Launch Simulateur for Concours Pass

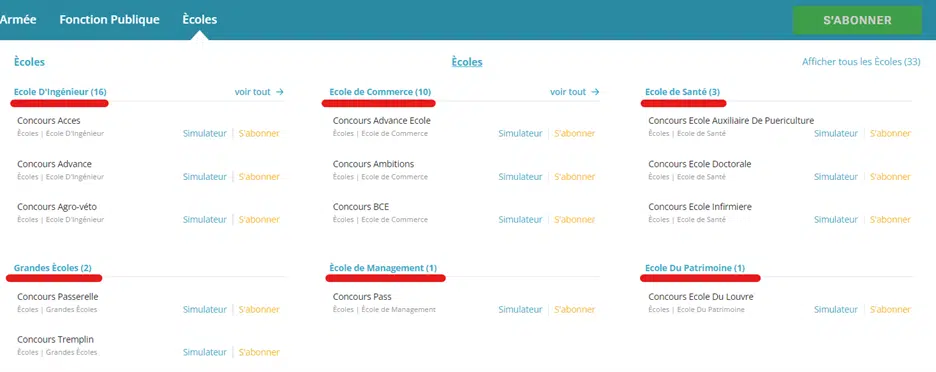pos(521,310)
